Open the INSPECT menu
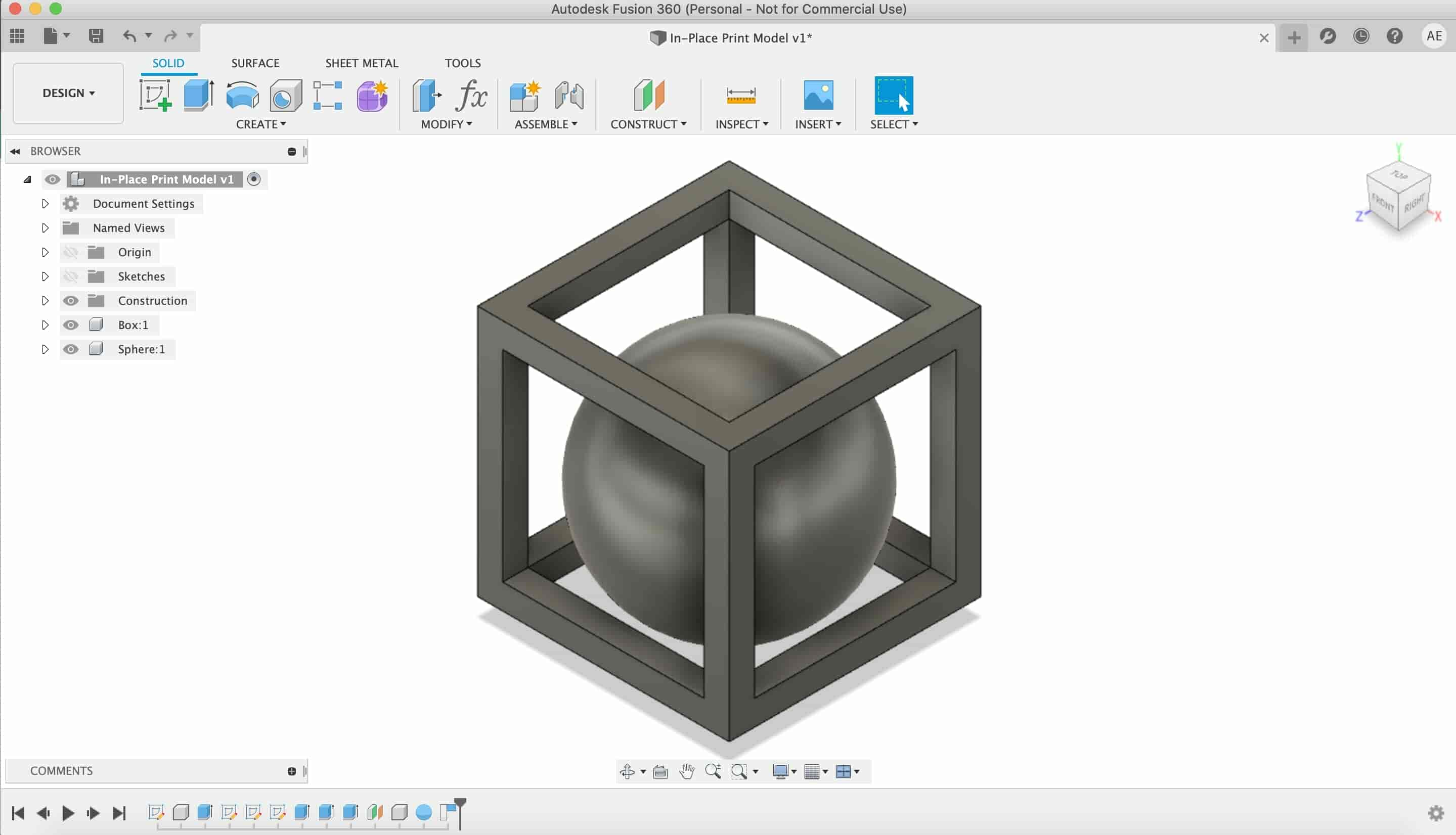The height and width of the screenshot is (835, 1456). click(742, 124)
